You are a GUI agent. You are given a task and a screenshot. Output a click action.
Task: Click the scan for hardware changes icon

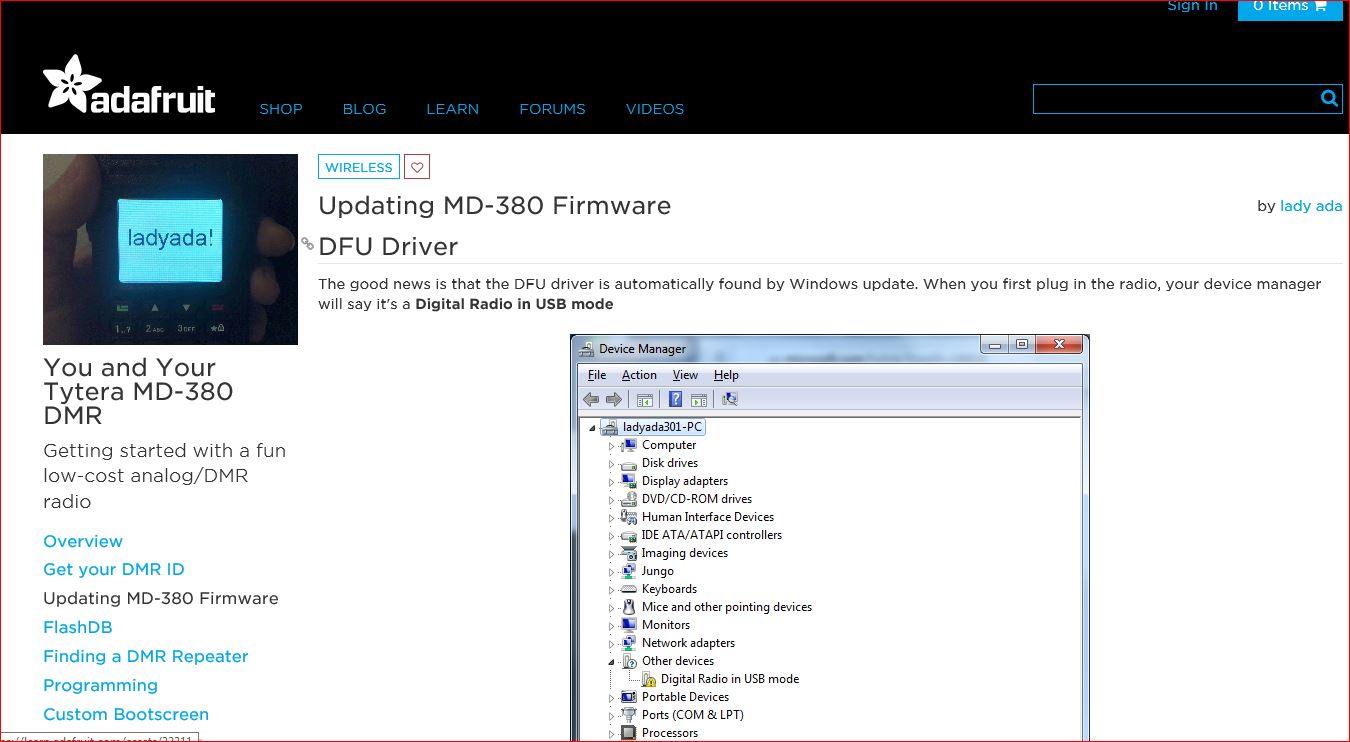coord(729,399)
